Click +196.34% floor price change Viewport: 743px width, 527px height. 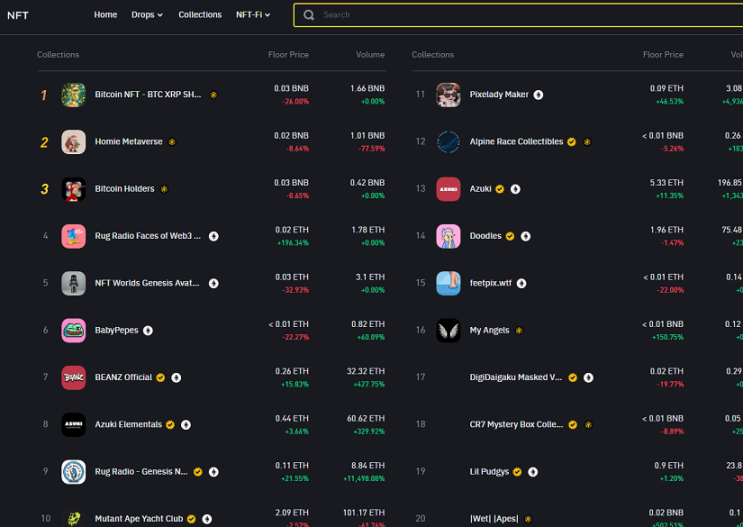click(293, 243)
